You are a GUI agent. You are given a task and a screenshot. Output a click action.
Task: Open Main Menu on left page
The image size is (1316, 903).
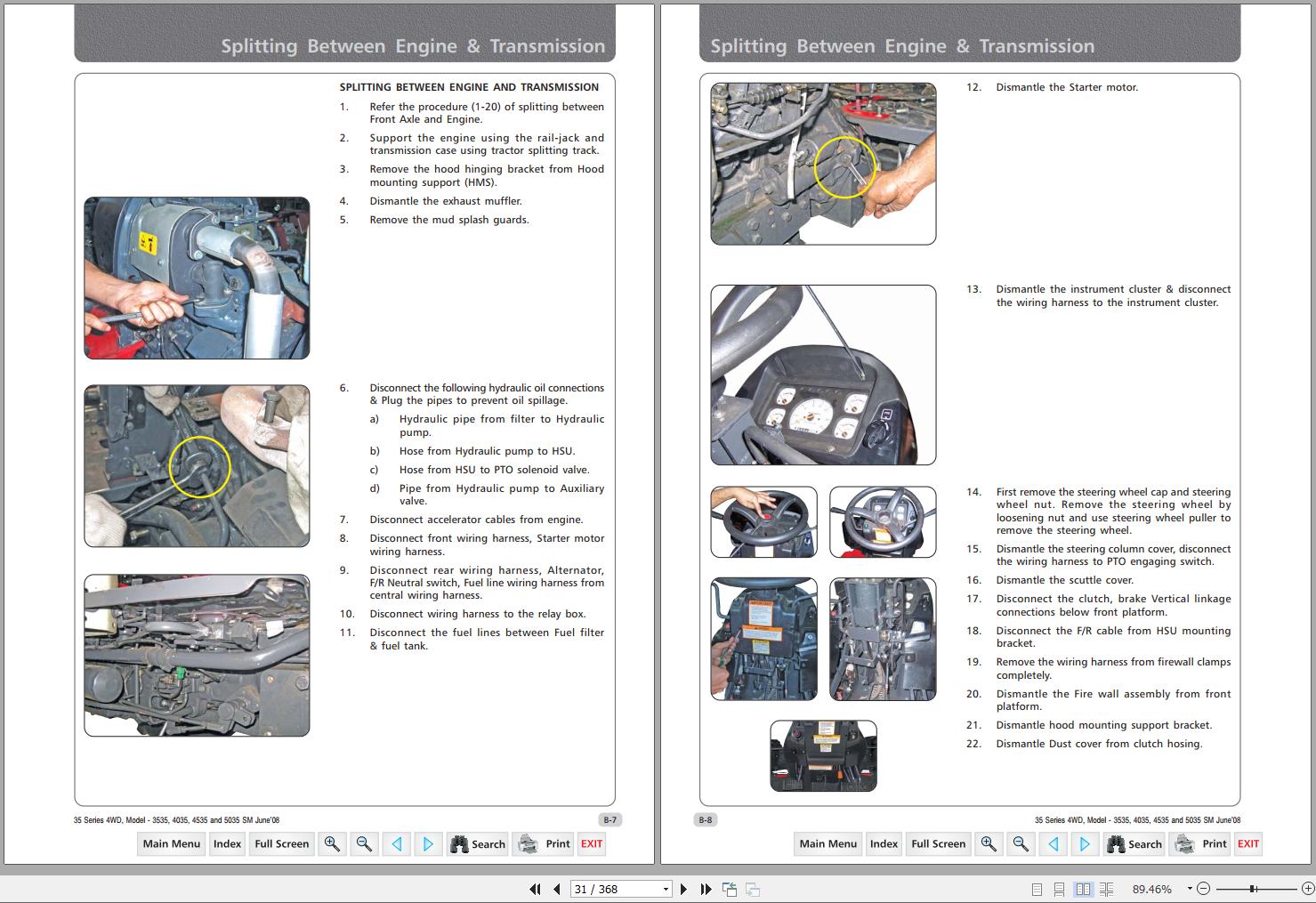click(x=172, y=844)
